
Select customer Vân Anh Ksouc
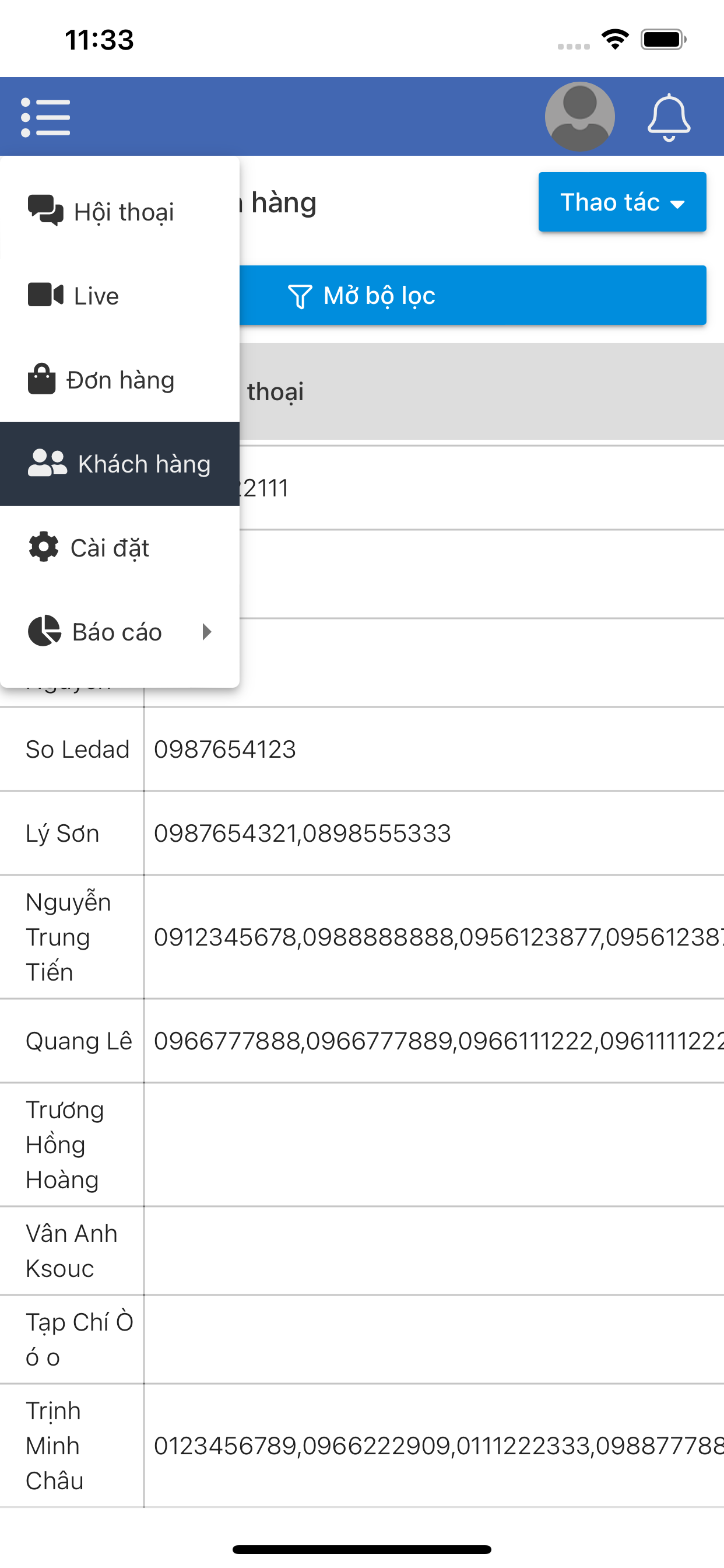click(72, 1251)
